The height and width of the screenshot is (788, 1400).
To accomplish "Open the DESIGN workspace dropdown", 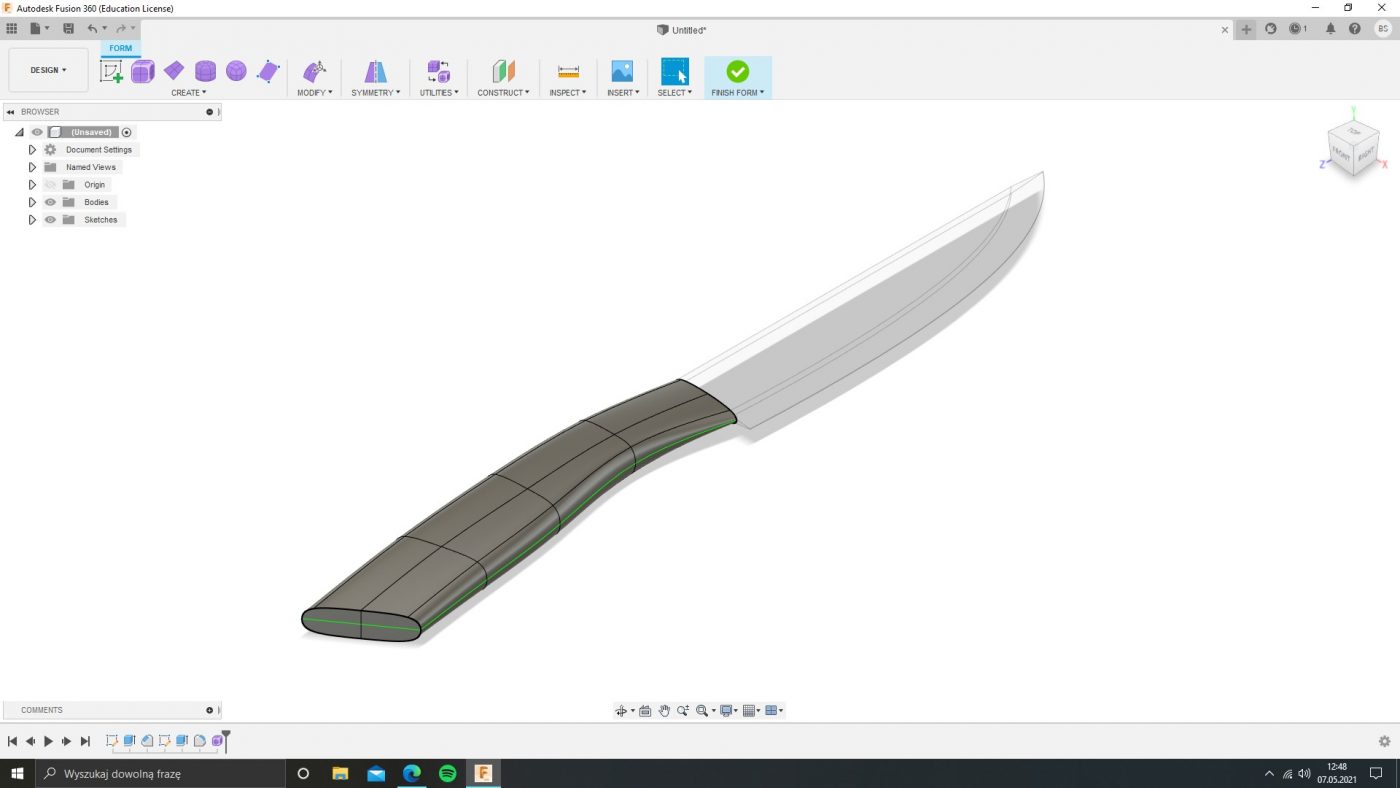I will (48, 70).
